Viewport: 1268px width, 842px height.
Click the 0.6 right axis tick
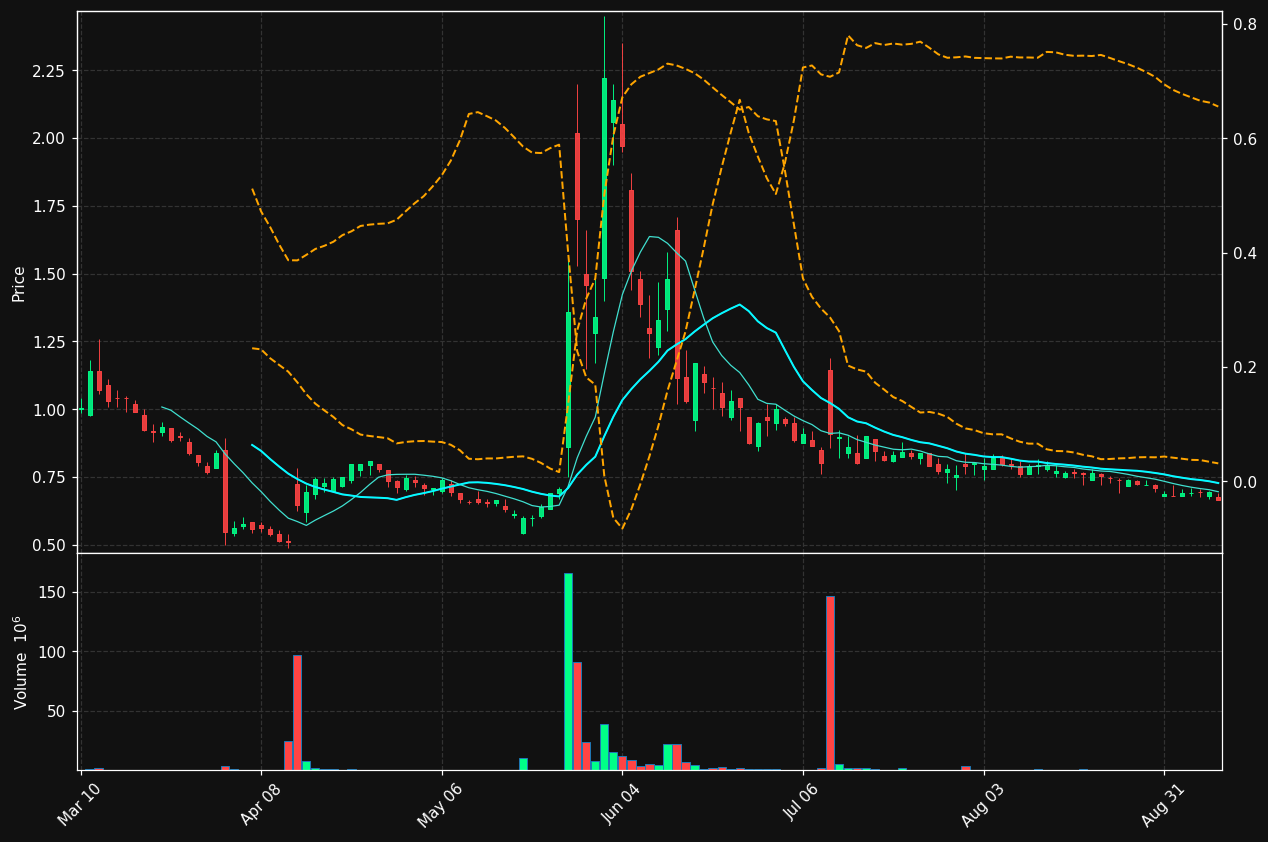click(1244, 139)
